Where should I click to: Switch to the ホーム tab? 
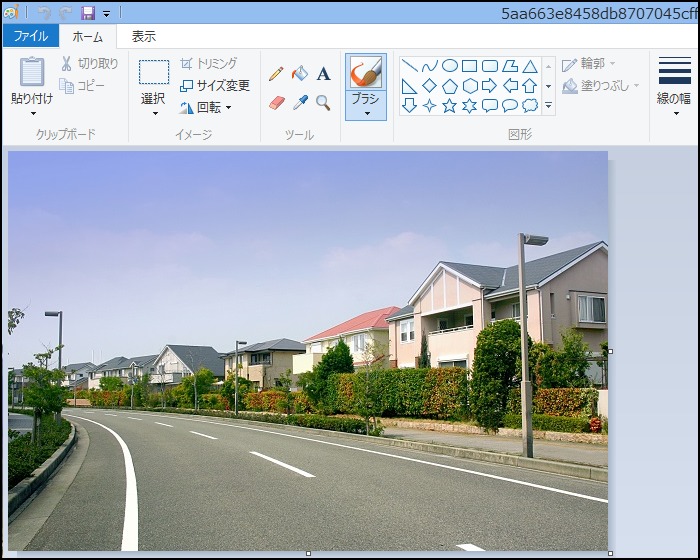click(88, 37)
